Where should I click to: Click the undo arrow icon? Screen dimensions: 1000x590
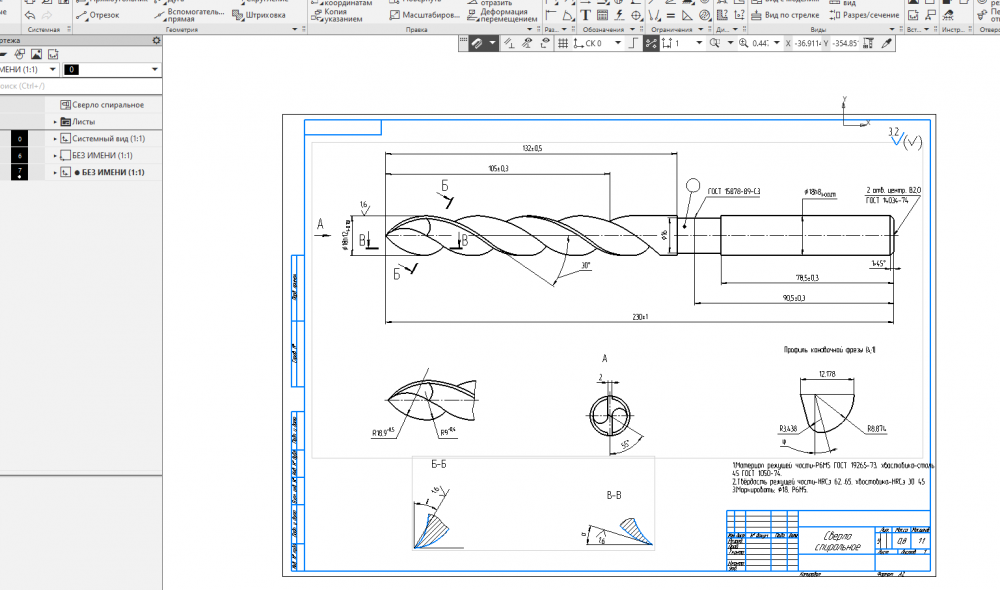point(30,15)
